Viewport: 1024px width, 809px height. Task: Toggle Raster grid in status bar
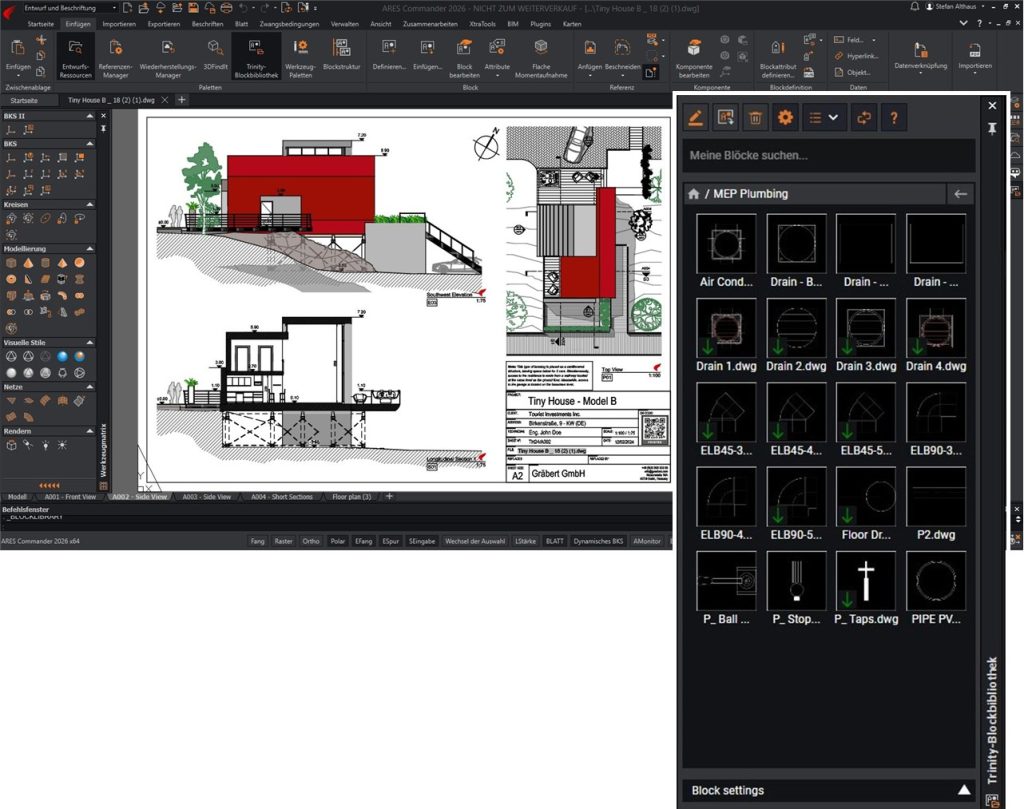click(284, 541)
